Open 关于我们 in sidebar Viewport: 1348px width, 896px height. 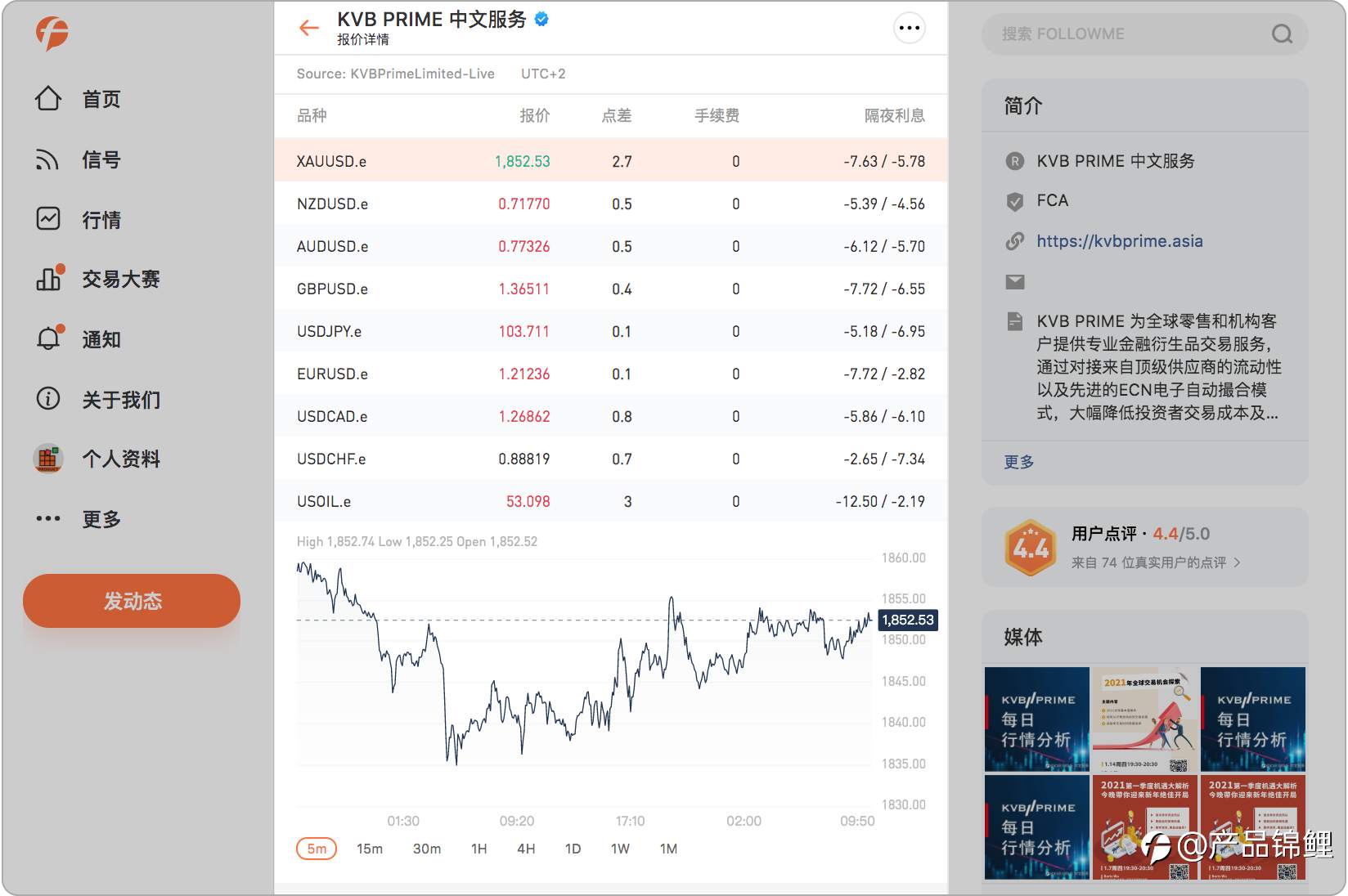[121, 399]
